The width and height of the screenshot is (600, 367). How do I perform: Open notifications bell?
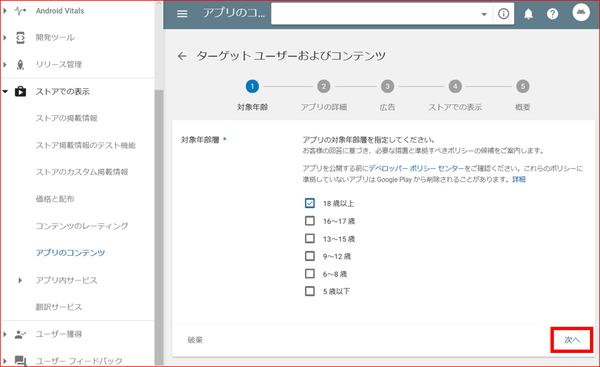(x=528, y=14)
